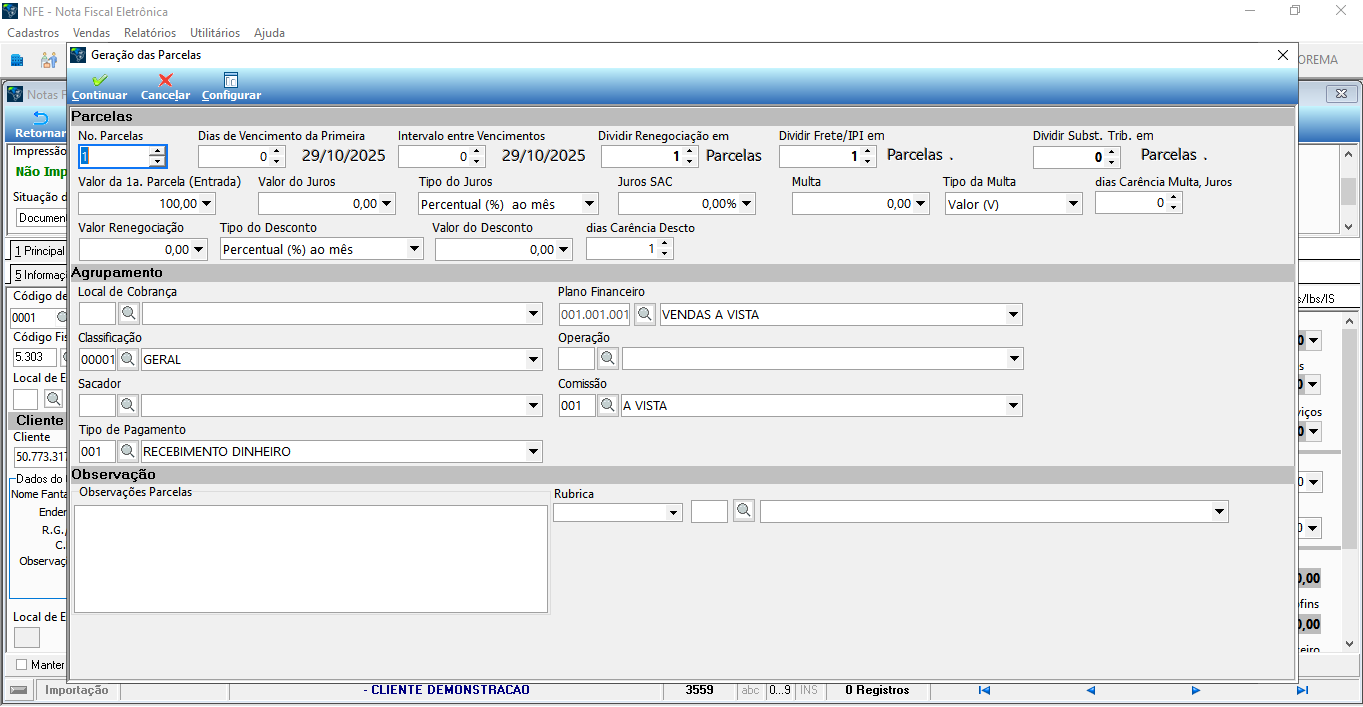Increase No. Parcelas with spinner up arrow
The image size is (1363, 707).
click(x=157, y=152)
